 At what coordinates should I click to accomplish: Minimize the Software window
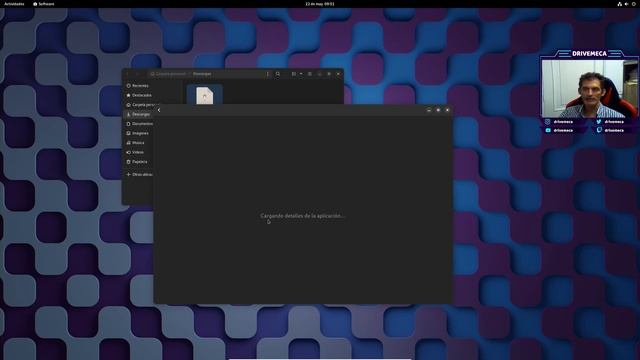pos(429,110)
